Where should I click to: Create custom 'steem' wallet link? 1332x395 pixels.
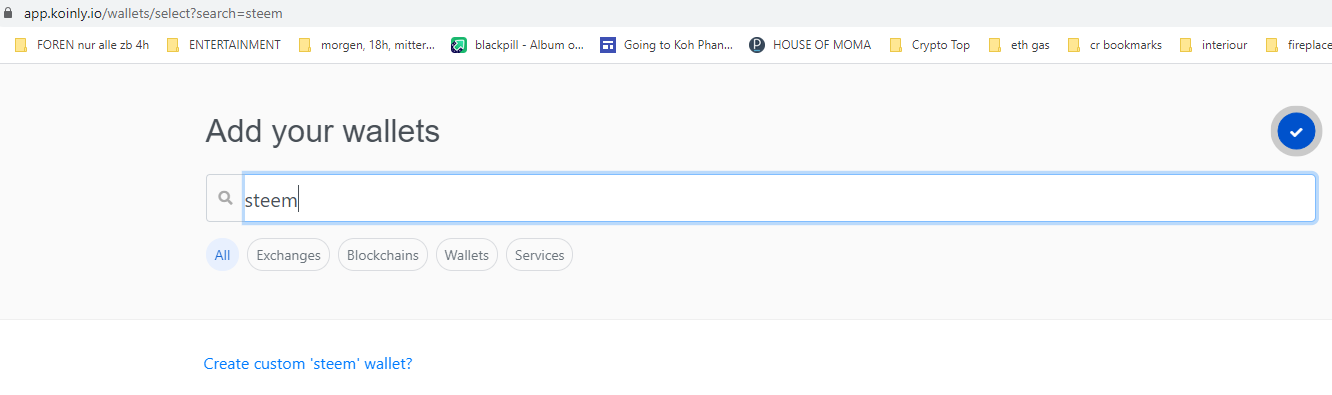[x=308, y=364]
